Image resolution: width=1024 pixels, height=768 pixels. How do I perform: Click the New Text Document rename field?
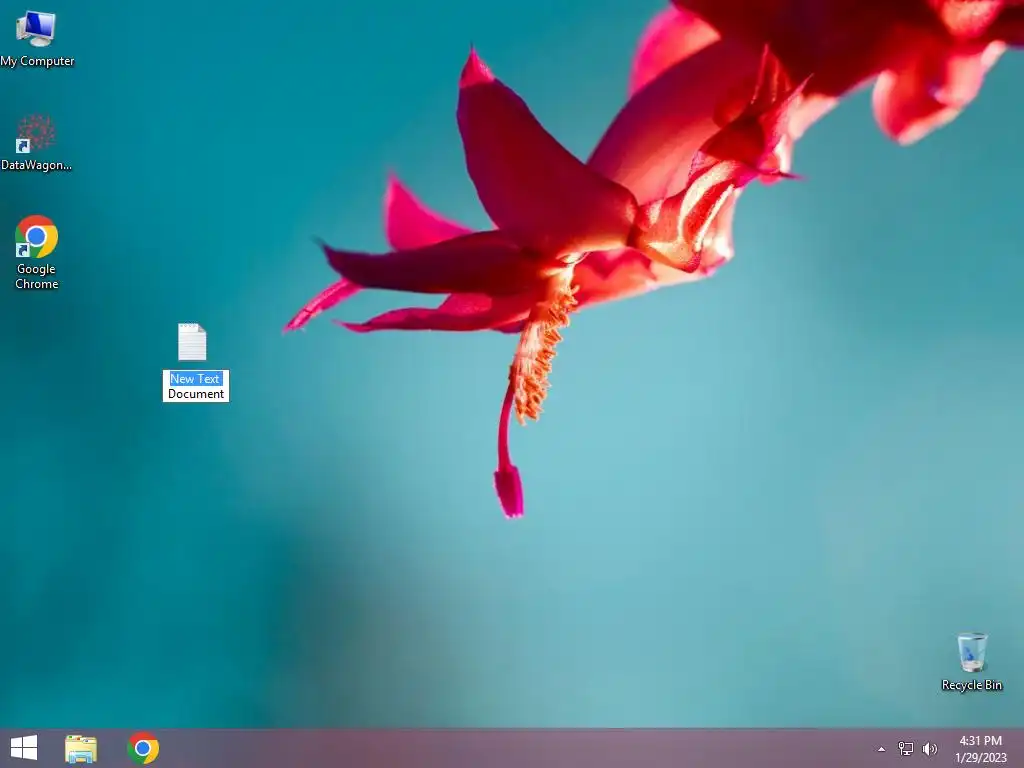click(196, 386)
